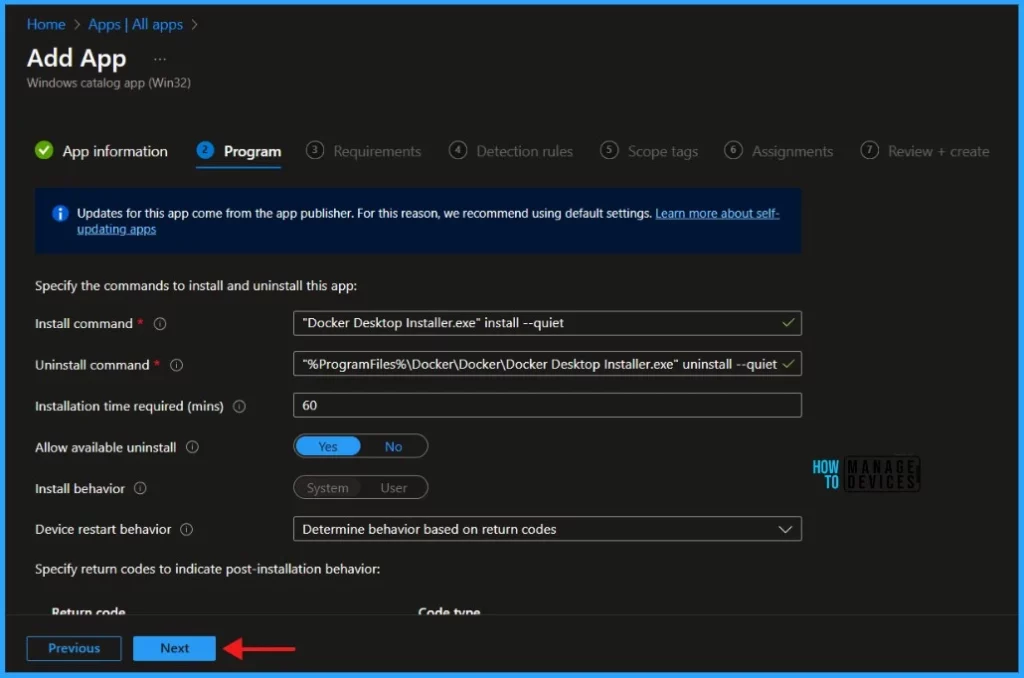1024x678 pixels.
Task: Click the 'Installation time required (mins)' label
Action: [129, 406]
